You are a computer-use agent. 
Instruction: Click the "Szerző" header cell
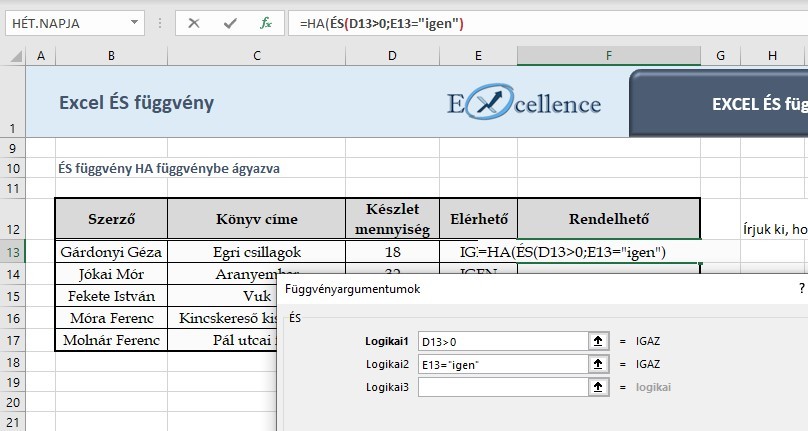pos(111,219)
